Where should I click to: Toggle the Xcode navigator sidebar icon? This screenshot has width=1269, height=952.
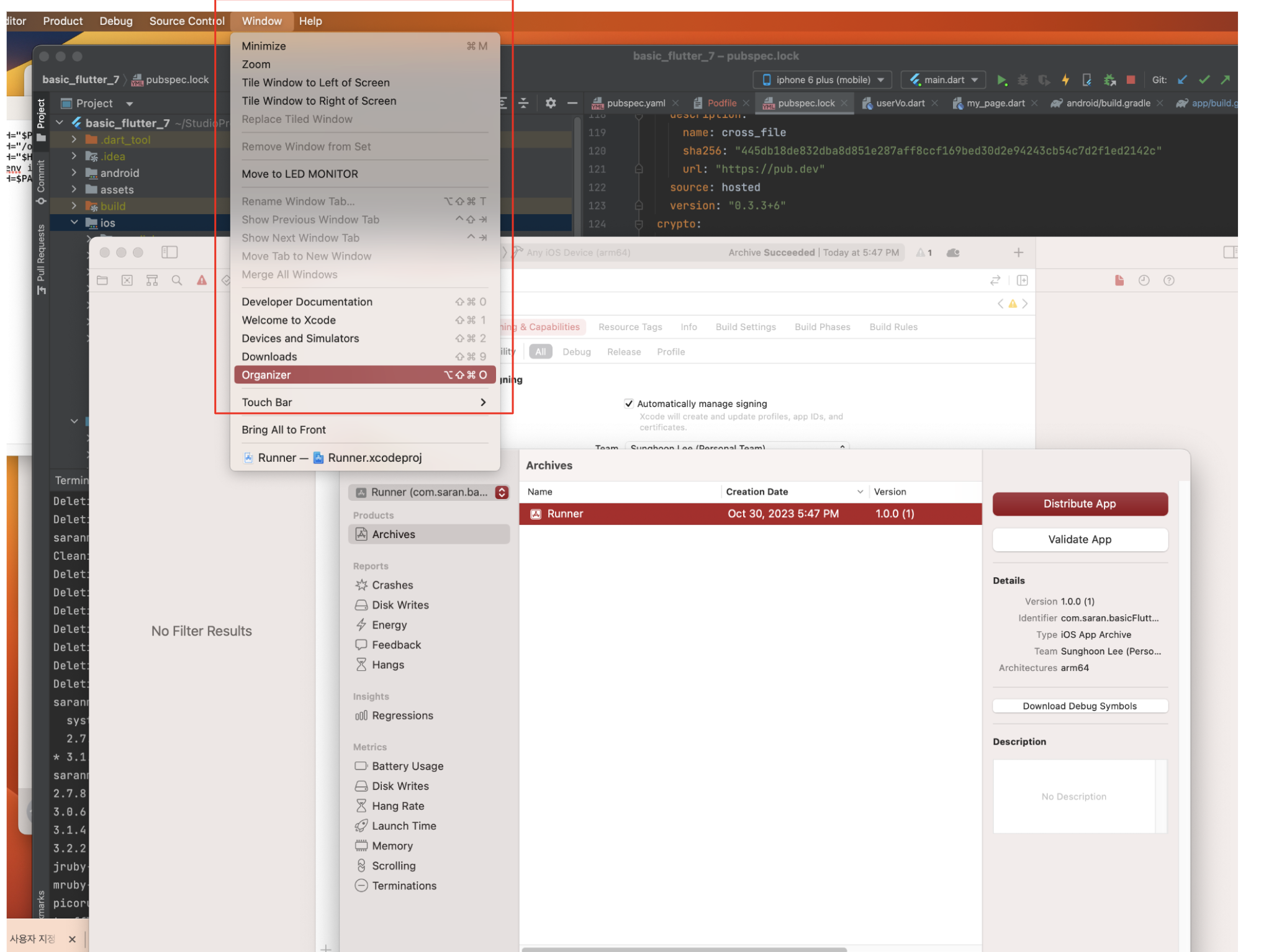click(169, 252)
